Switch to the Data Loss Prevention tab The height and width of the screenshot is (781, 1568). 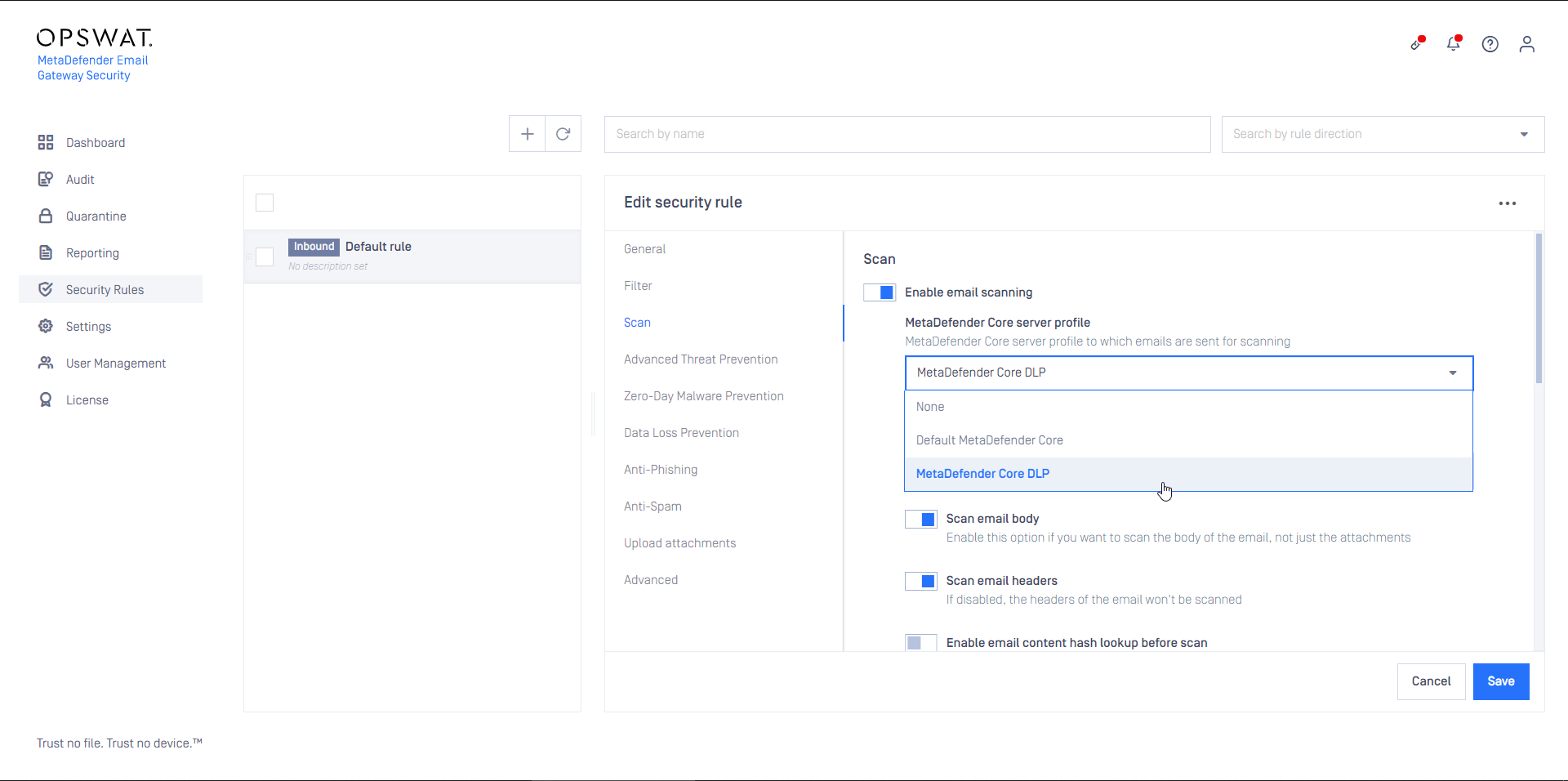(681, 433)
